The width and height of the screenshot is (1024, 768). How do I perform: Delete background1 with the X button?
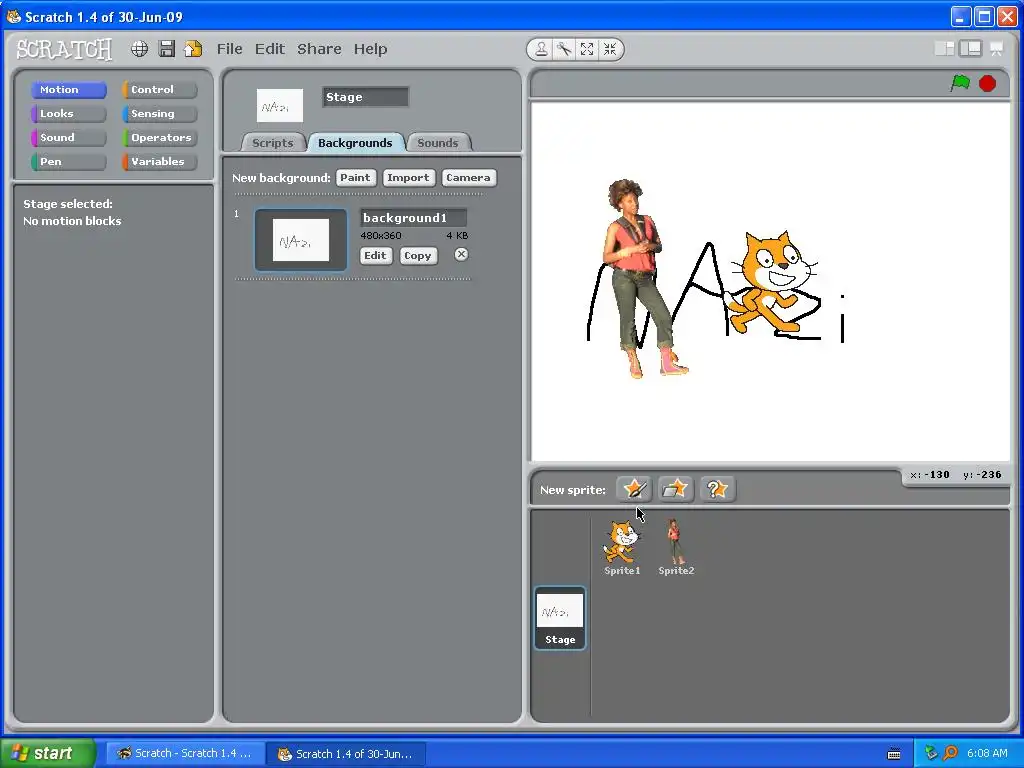point(461,255)
